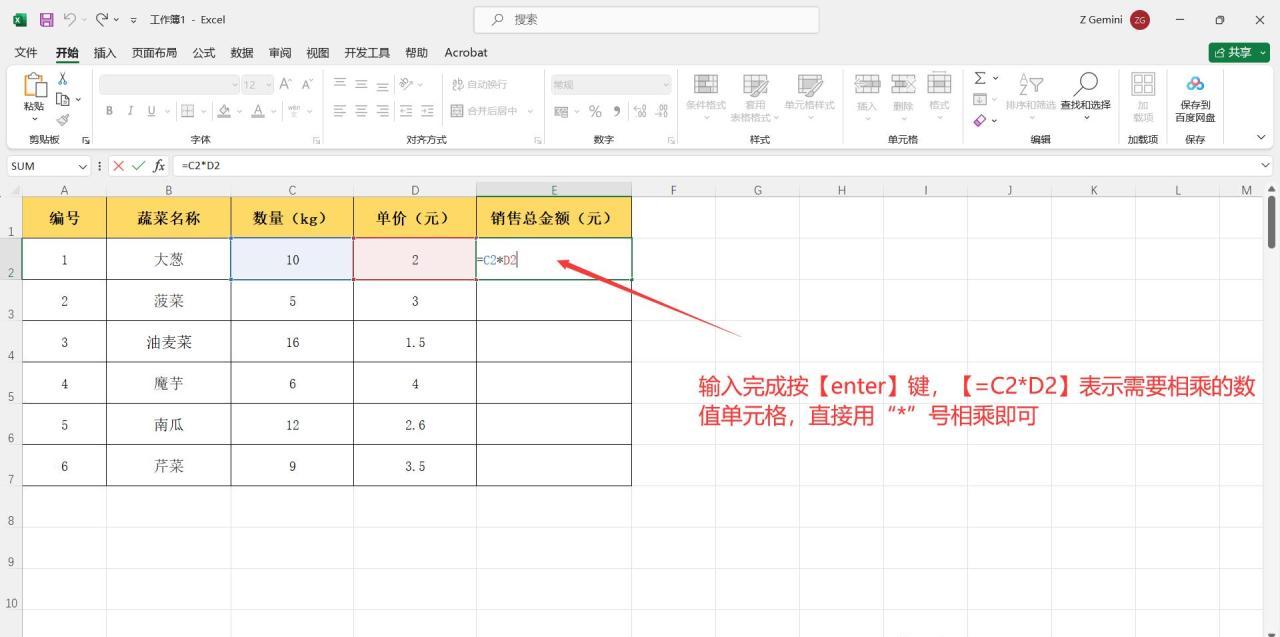
Task: Click the Increase Indent icon
Action: (427, 110)
